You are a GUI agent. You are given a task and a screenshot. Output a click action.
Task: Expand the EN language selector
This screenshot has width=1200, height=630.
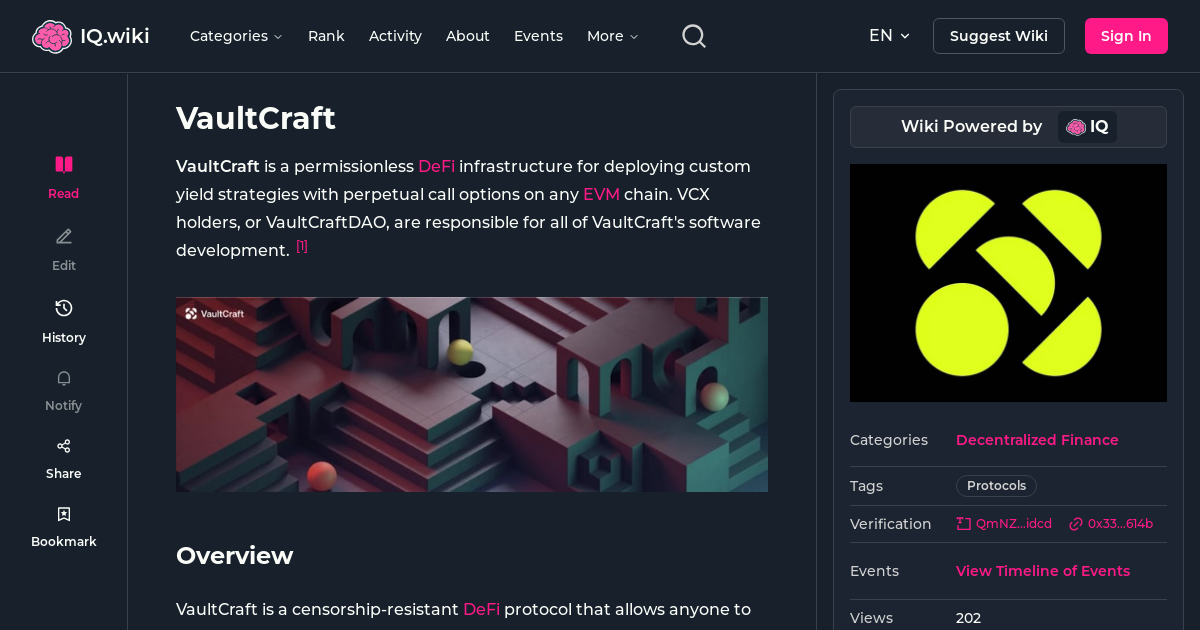[889, 35]
